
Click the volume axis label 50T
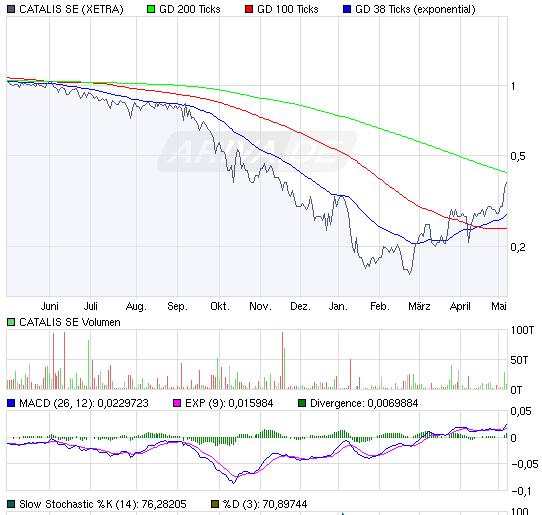[520, 360]
